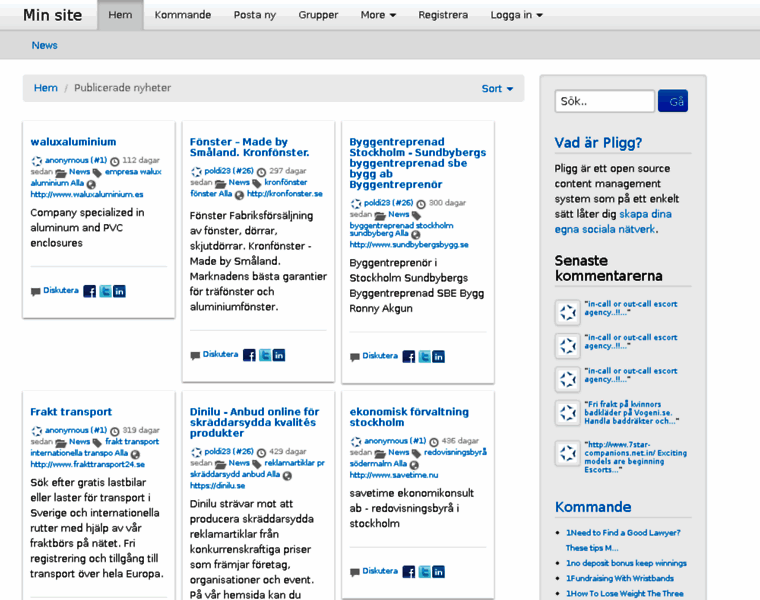
Task: Share Byggentreprenad Stockholm post on Twitter
Action: click(x=424, y=357)
